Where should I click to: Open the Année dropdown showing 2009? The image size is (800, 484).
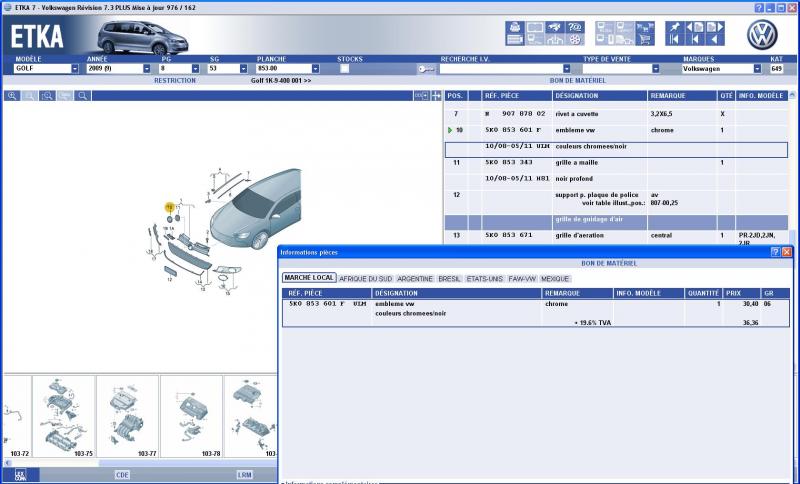(x=147, y=69)
